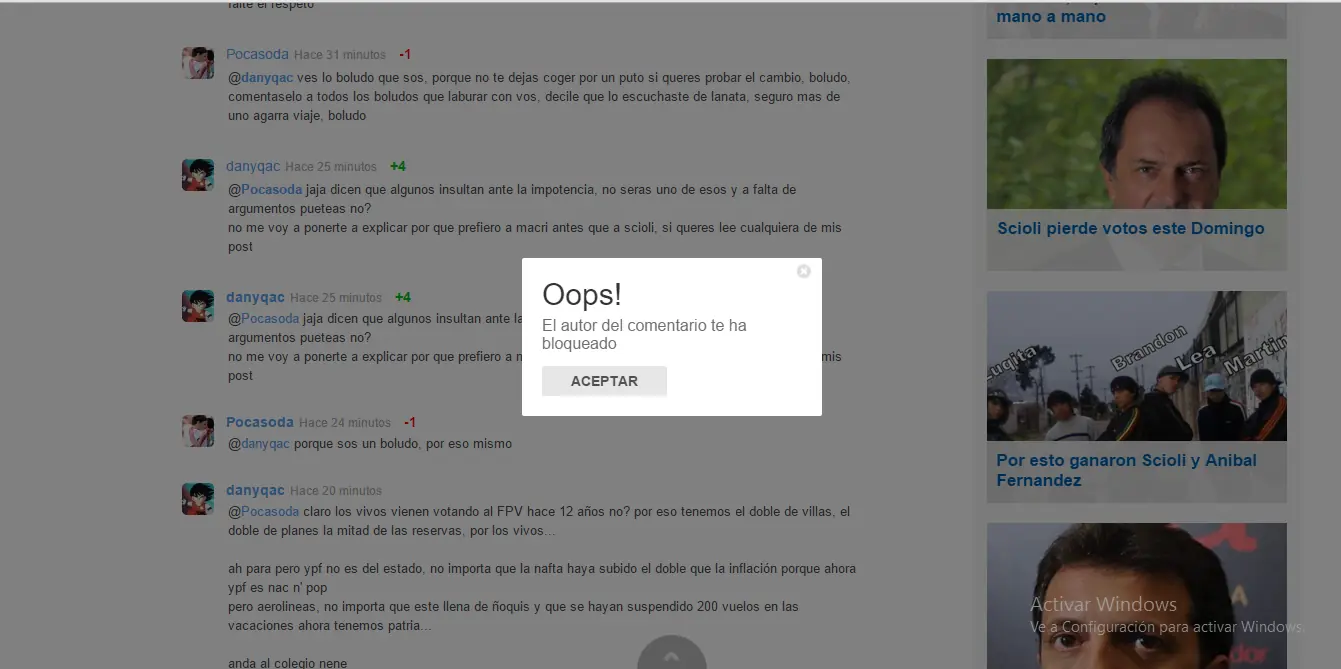This screenshot has width=1341, height=669.
Task: Click the 'Hace 31 minutos' timestamp
Action: point(339,55)
